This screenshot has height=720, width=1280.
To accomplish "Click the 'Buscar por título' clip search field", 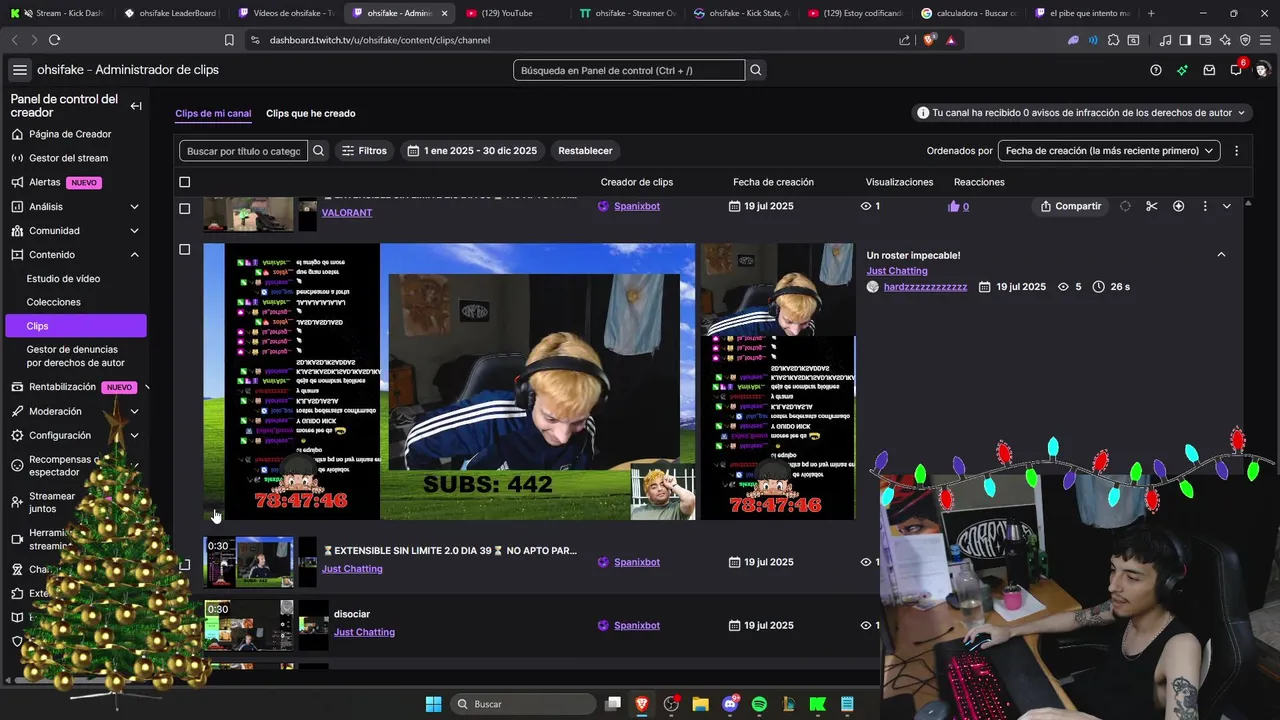I will click(x=244, y=151).
